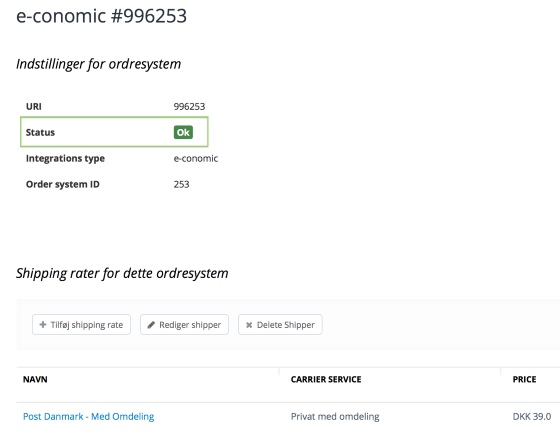Select the highlighted Status row
The width and height of the screenshot is (560, 440).
114,132
